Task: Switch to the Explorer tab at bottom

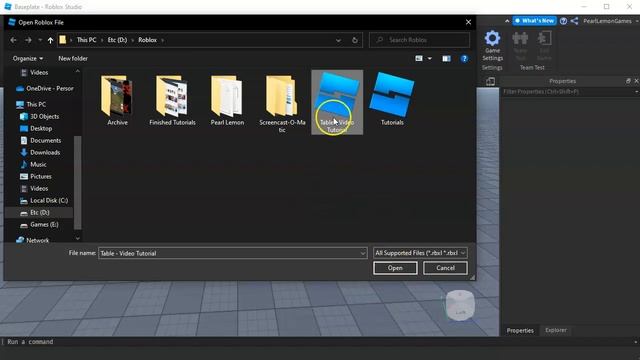Action: pyautogui.click(x=556, y=330)
